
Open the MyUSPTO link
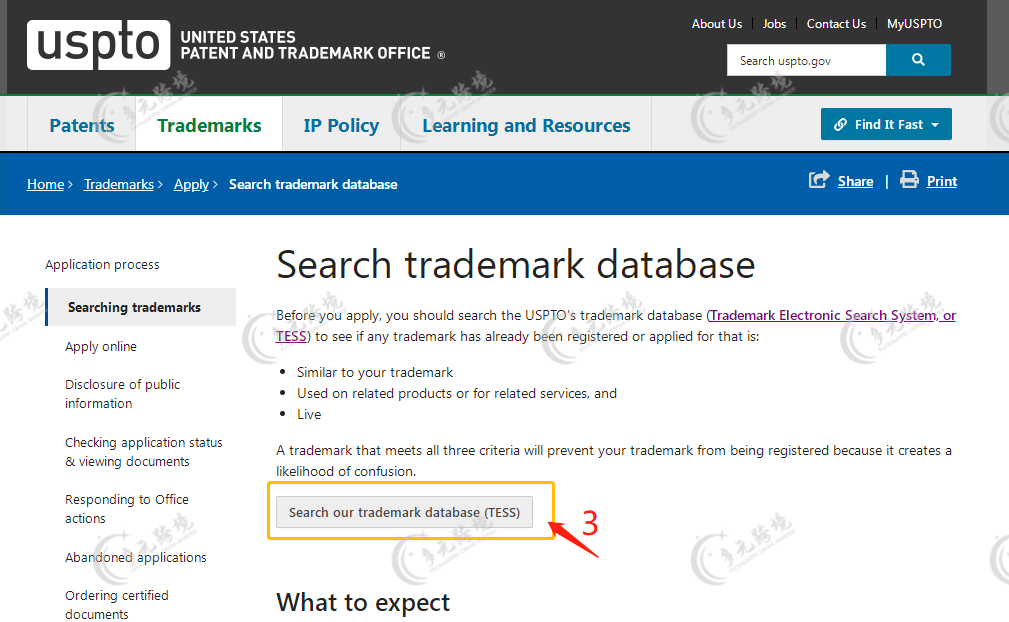(x=914, y=24)
